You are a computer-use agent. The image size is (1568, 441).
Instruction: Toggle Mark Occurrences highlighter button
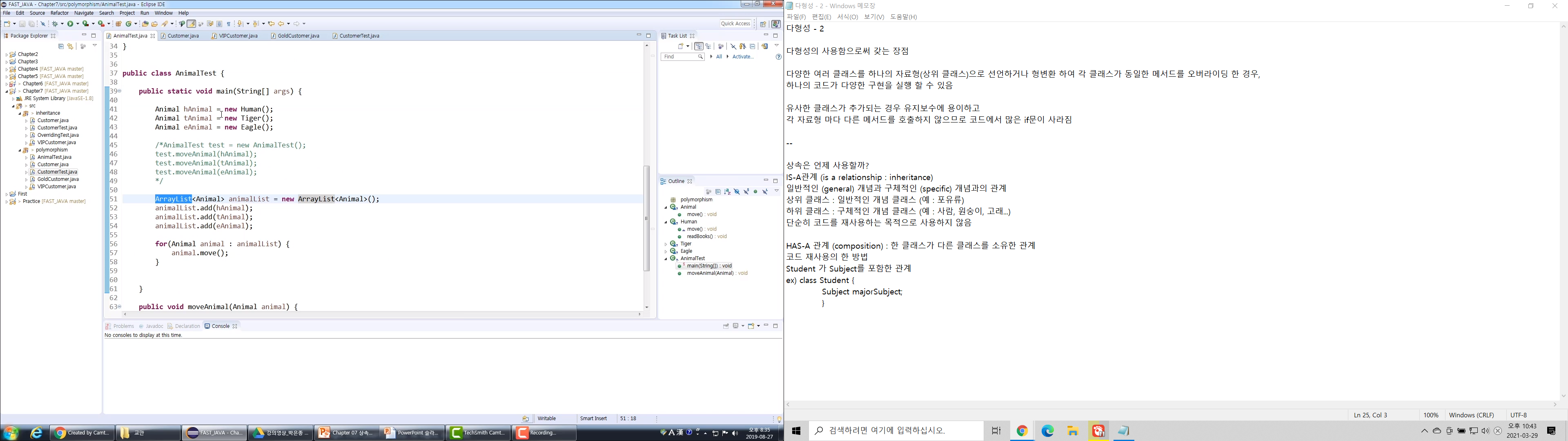pos(191,24)
